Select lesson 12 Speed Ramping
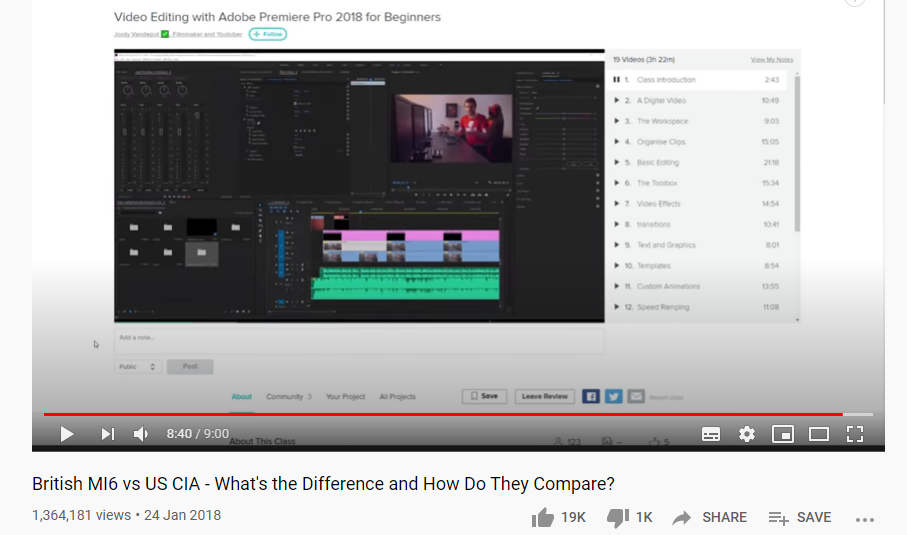The width and height of the screenshot is (907, 535). point(696,307)
